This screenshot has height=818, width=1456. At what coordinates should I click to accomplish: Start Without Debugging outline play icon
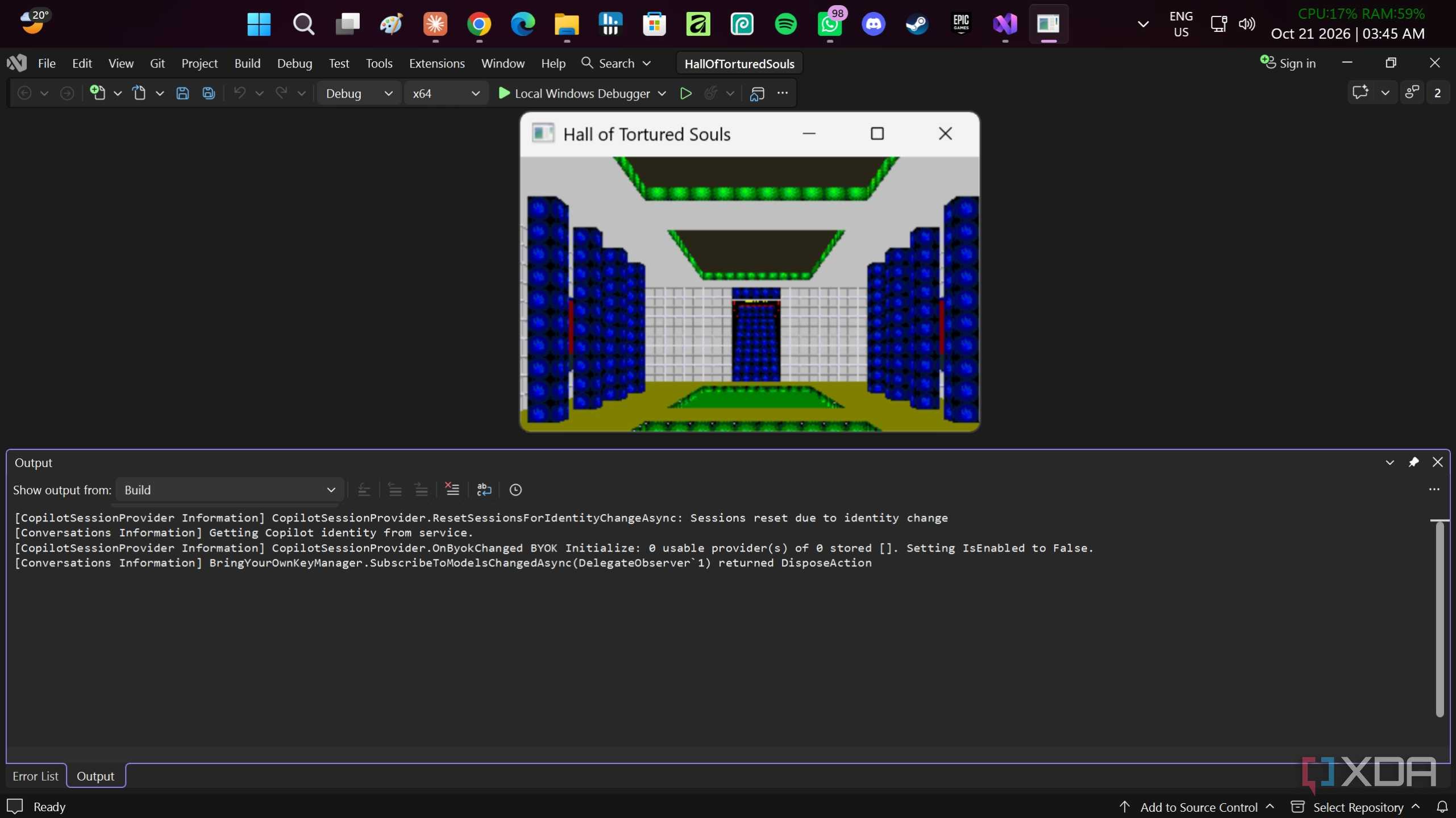click(686, 93)
